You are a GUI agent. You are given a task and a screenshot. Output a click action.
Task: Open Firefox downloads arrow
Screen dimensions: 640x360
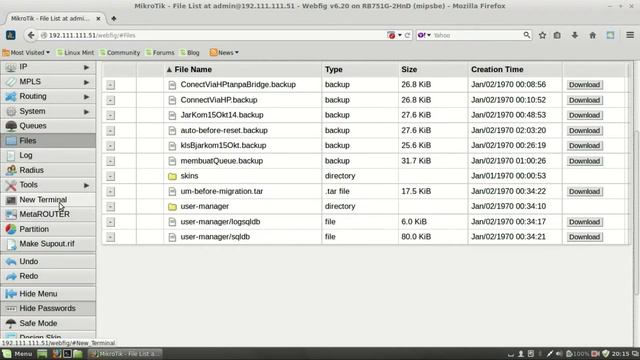575,36
